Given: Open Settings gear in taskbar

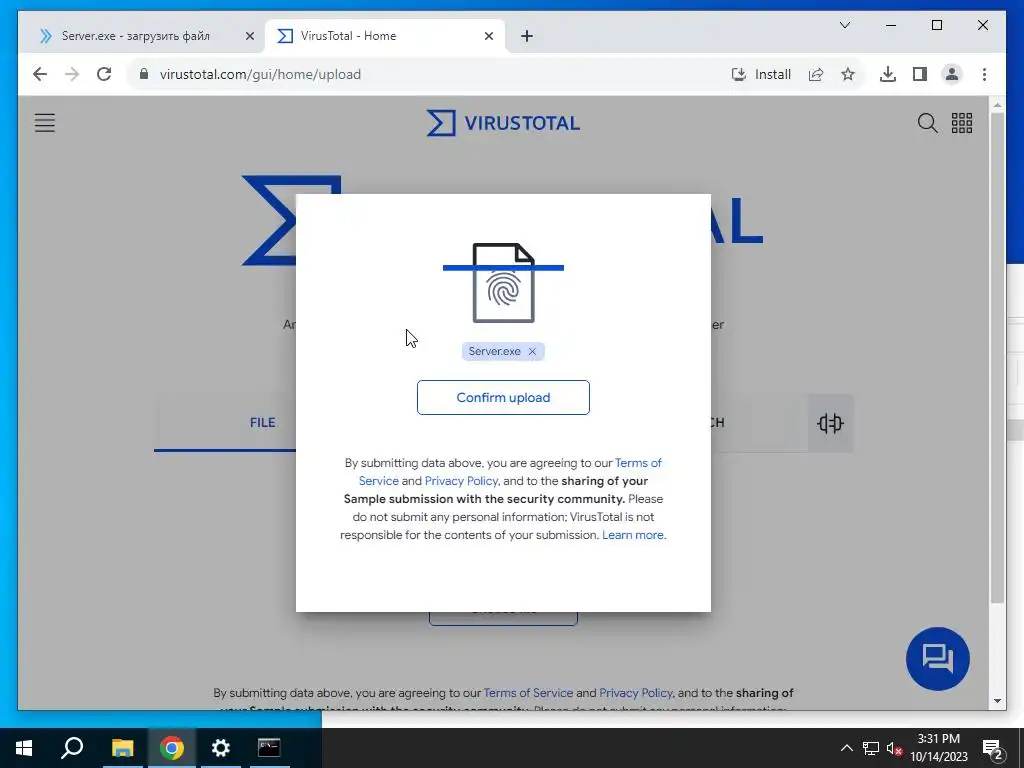Looking at the screenshot, I should 221,748.
